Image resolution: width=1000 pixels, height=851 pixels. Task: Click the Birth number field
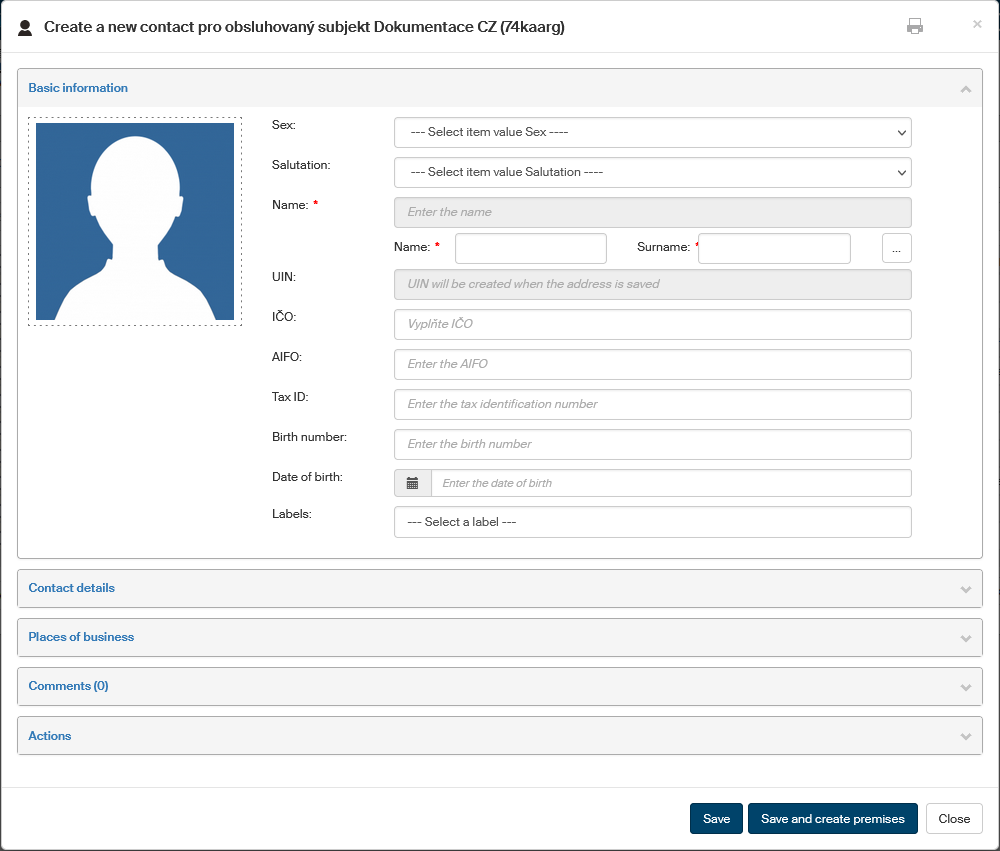652,444
